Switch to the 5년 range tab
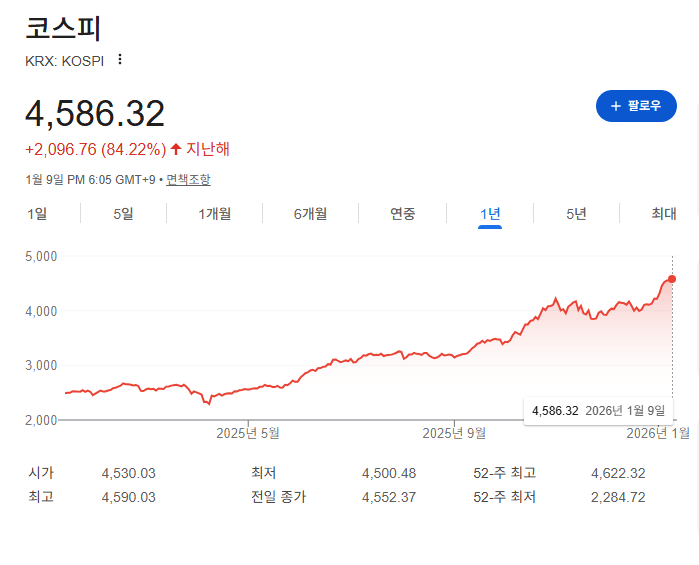This screenshot has width=699, height=565. 577,213
